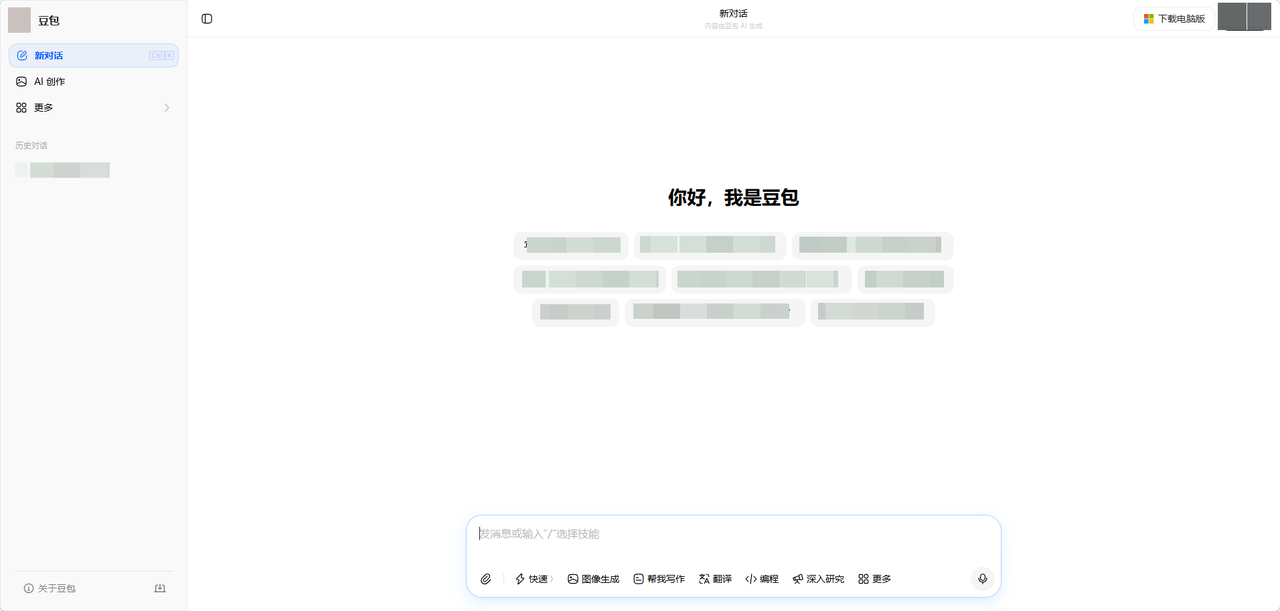The height and width of the screenshot is (611, 1280).
Task: Click the install icon beside 关于豆包
Action: pos(160,588)
